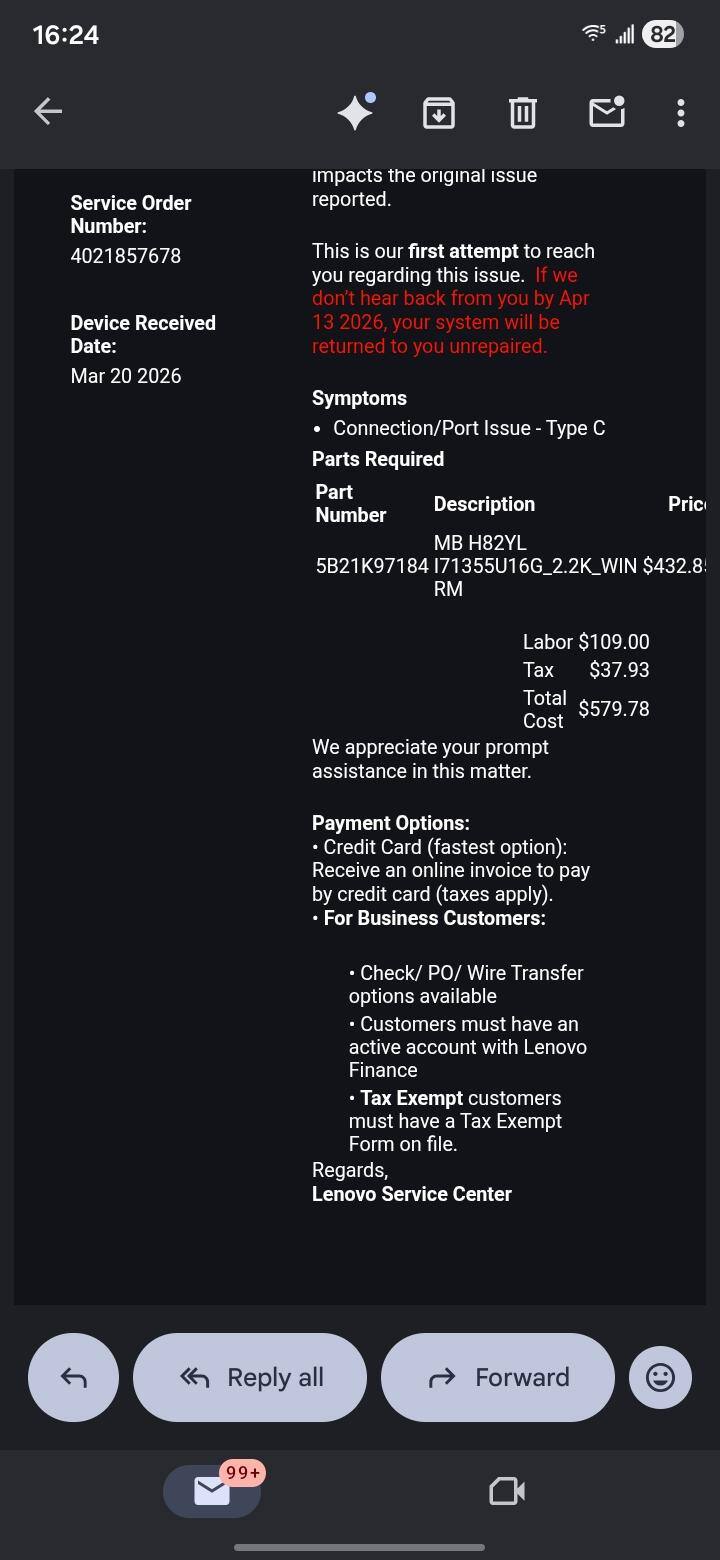Tap the gesture navigation bar handle
The image size is (720, 1560).
[360, 1547]
